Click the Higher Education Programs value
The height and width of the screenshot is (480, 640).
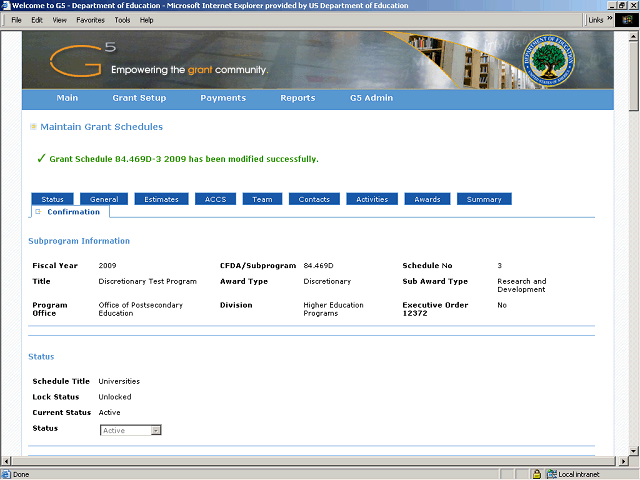[333, 309]
